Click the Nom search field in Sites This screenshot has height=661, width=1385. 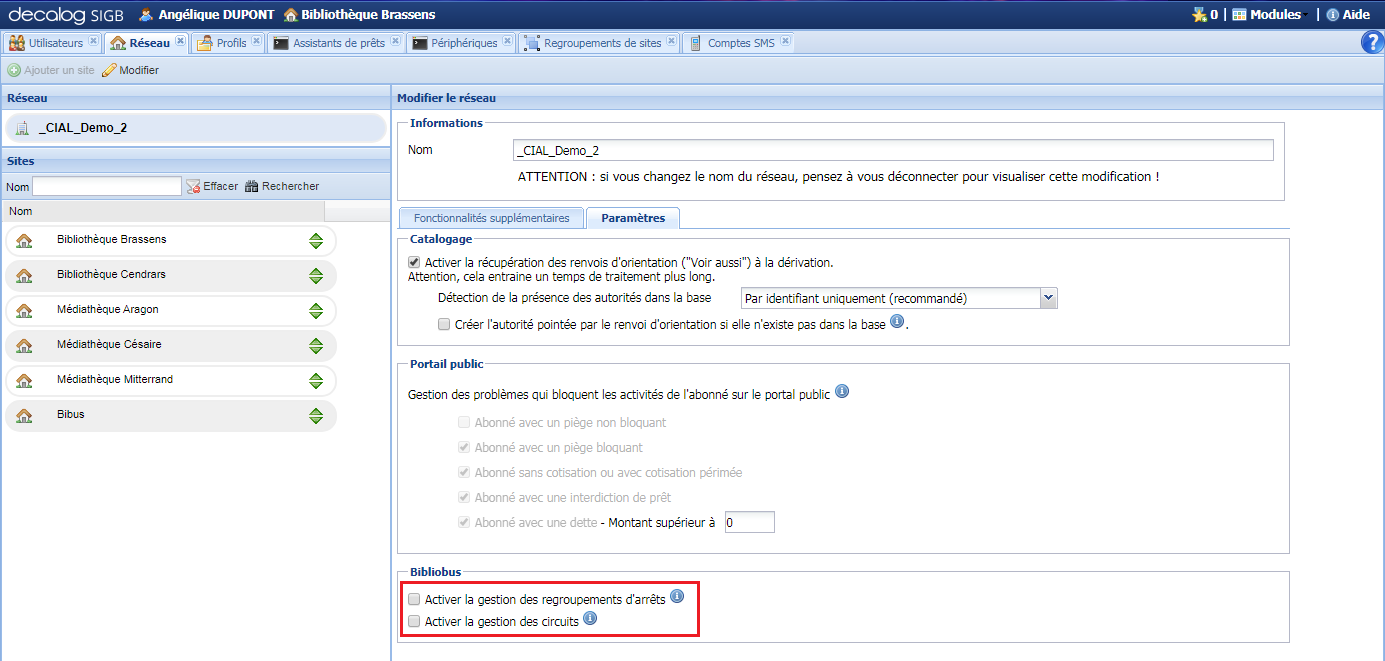coord(107,186)
